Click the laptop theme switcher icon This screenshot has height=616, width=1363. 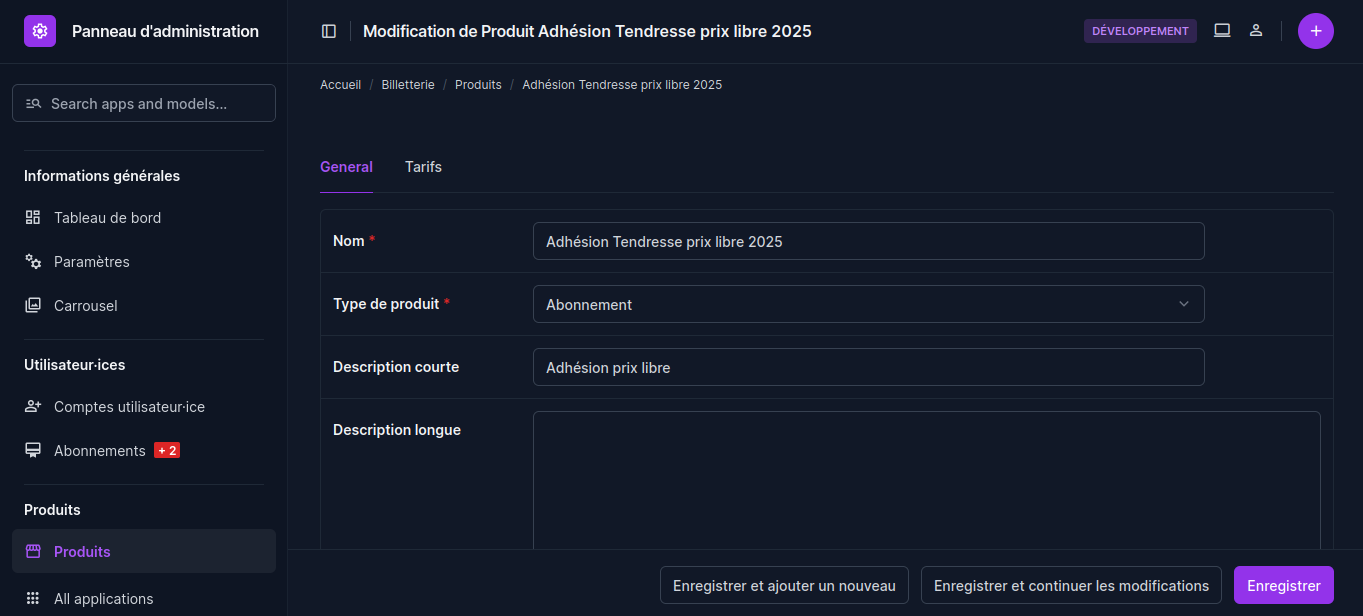tap(1222, 31)
